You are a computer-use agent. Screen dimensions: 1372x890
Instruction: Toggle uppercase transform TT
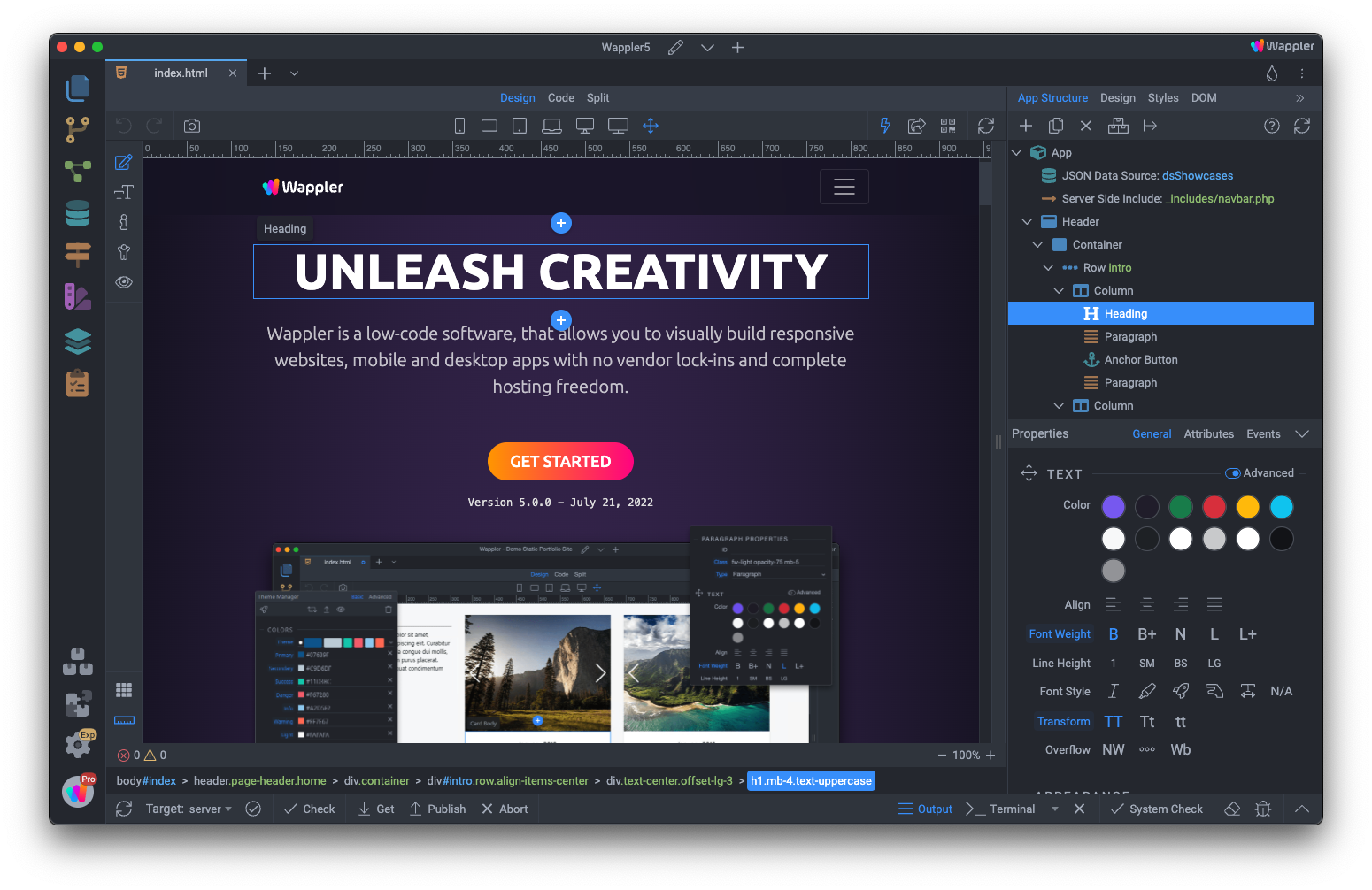pyautogui.click(x=1114, y=722)
